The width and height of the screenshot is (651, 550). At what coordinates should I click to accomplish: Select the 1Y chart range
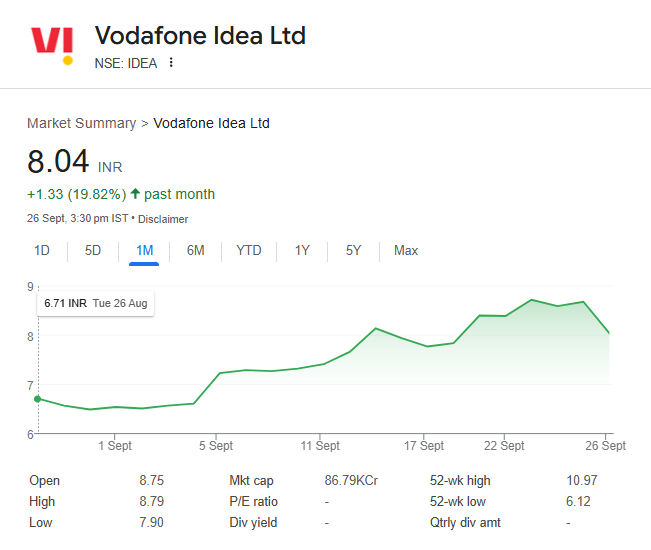click(x=302, y=251)
